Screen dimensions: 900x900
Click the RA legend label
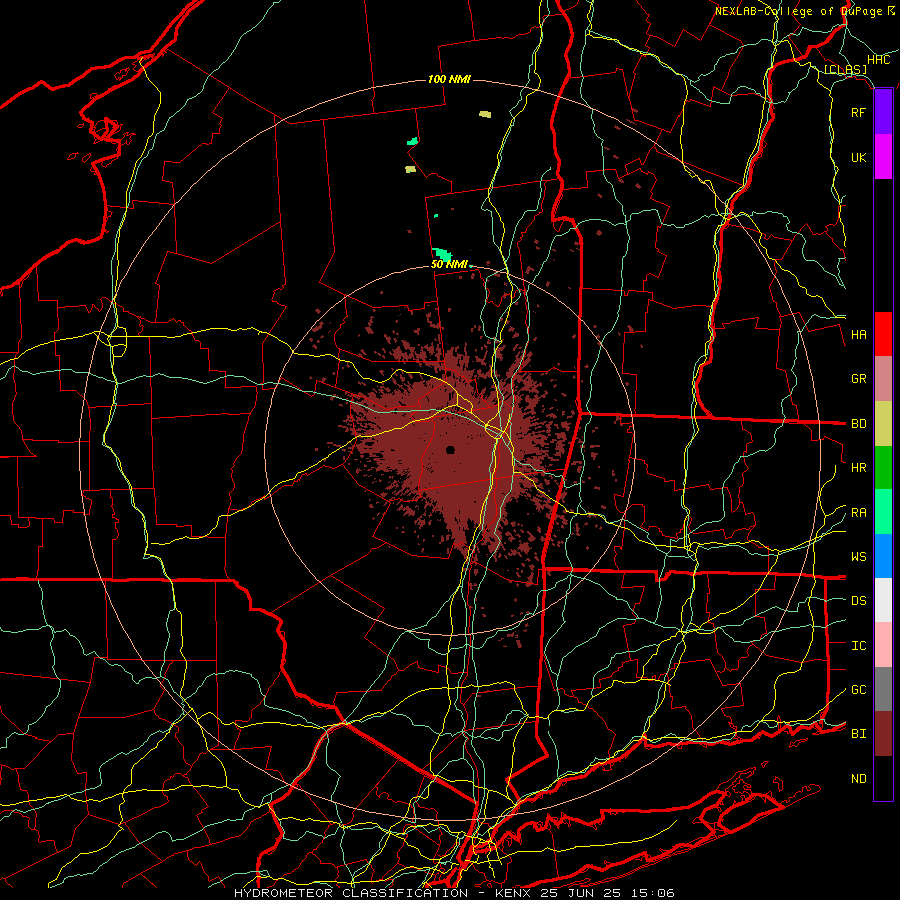pyautogui.click(x=858, y=512)
